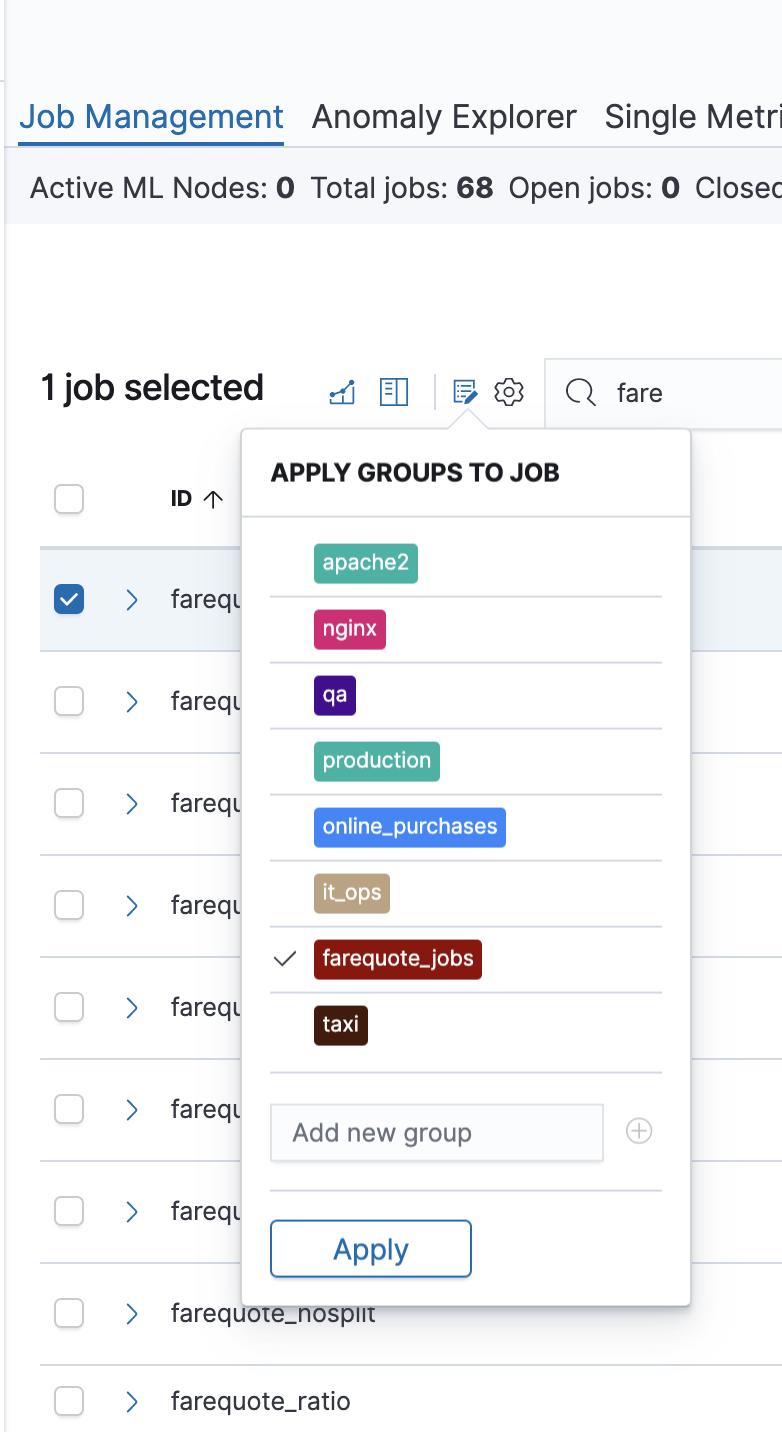Toggle the select-all jobs header checkbox
The height and width of the screenshot is (1432, 782).
tap(69, 499)
